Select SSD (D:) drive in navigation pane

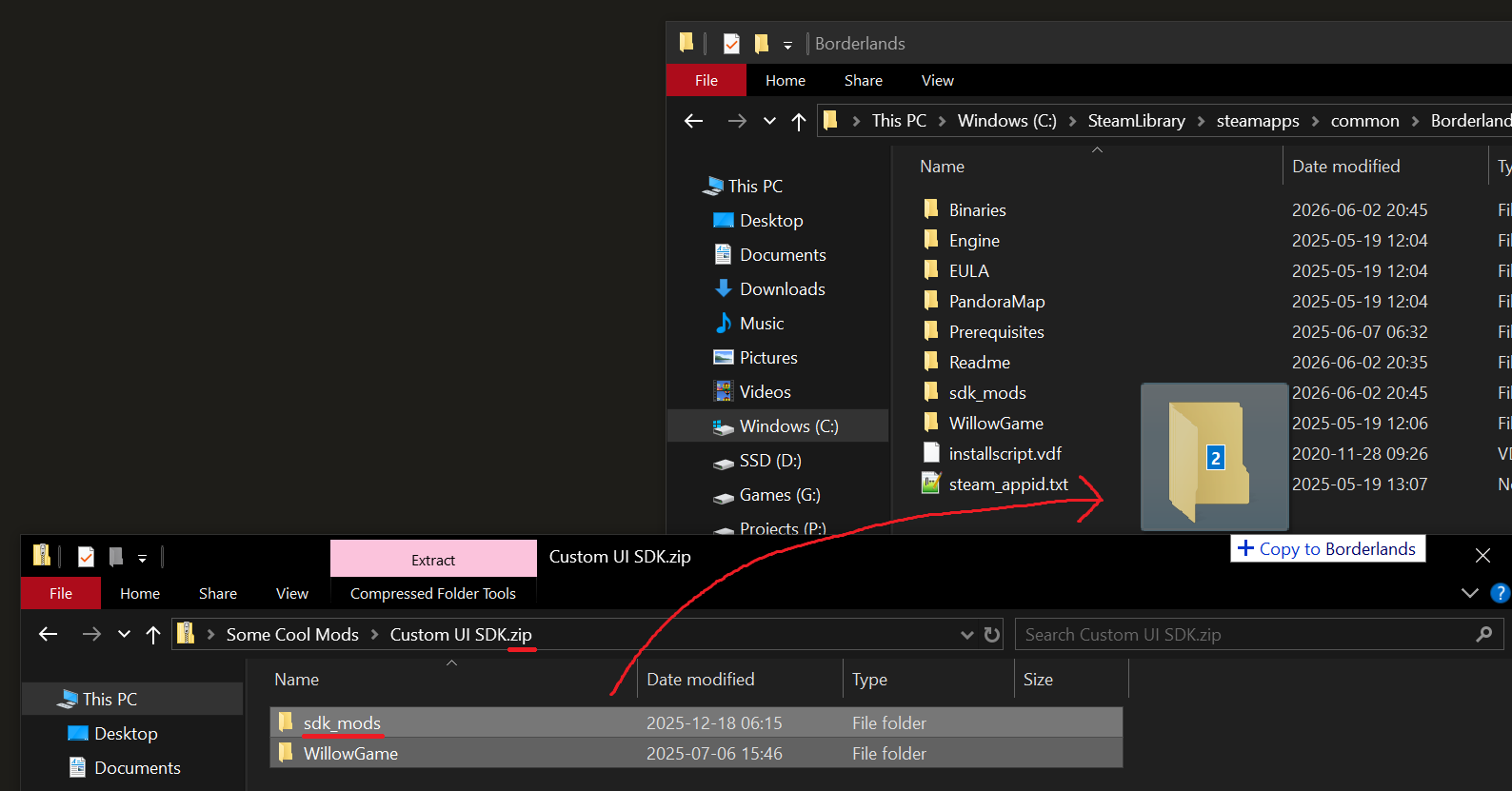pyautogui.click(x=757, y=461)
